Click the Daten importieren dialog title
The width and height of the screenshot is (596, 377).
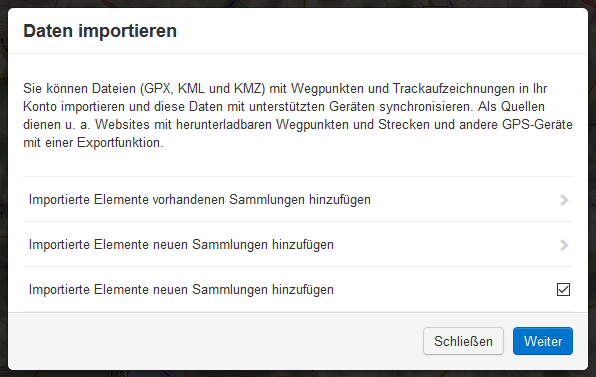(x=100, y=31)
